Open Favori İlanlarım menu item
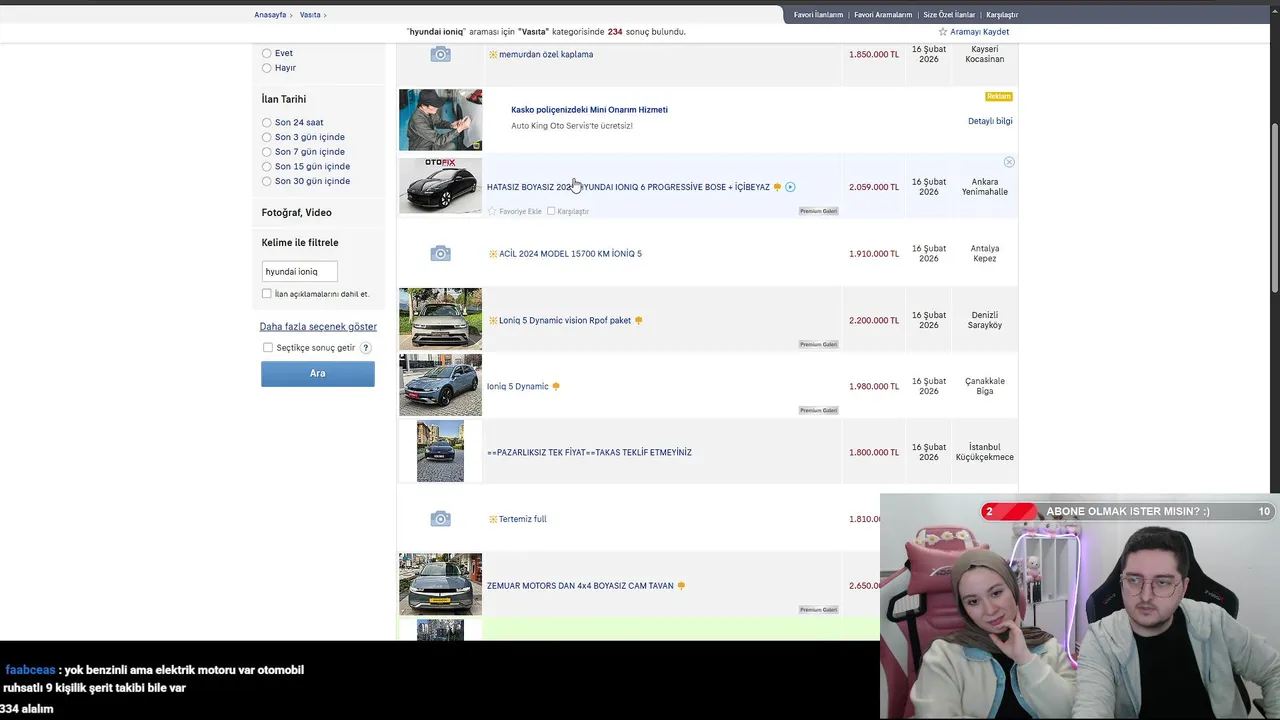Image resolution: width=1280 pixels, height=720 pixels. (x=818, y=15)
